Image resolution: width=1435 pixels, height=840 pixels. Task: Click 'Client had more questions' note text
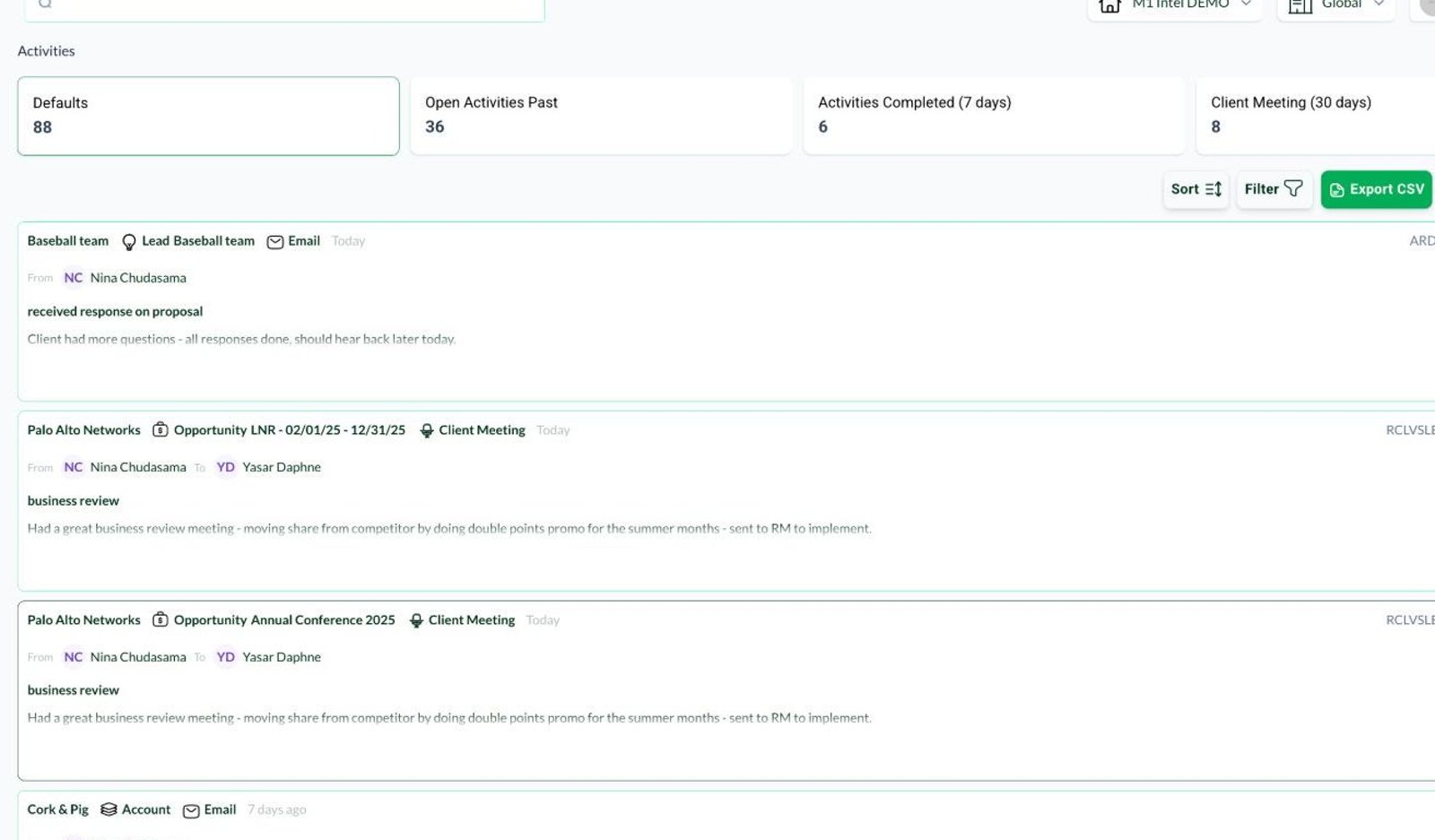pos(241,340)
